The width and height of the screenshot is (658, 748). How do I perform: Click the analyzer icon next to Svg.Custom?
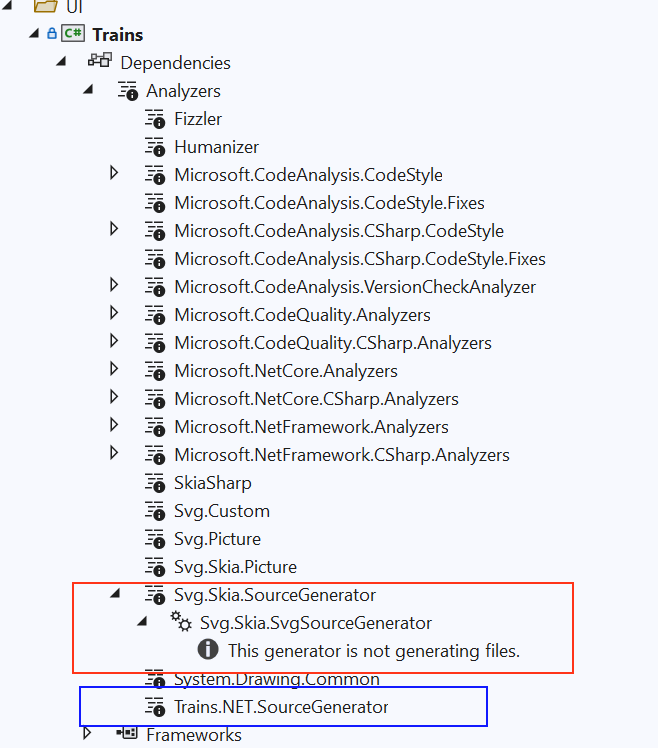155,511
